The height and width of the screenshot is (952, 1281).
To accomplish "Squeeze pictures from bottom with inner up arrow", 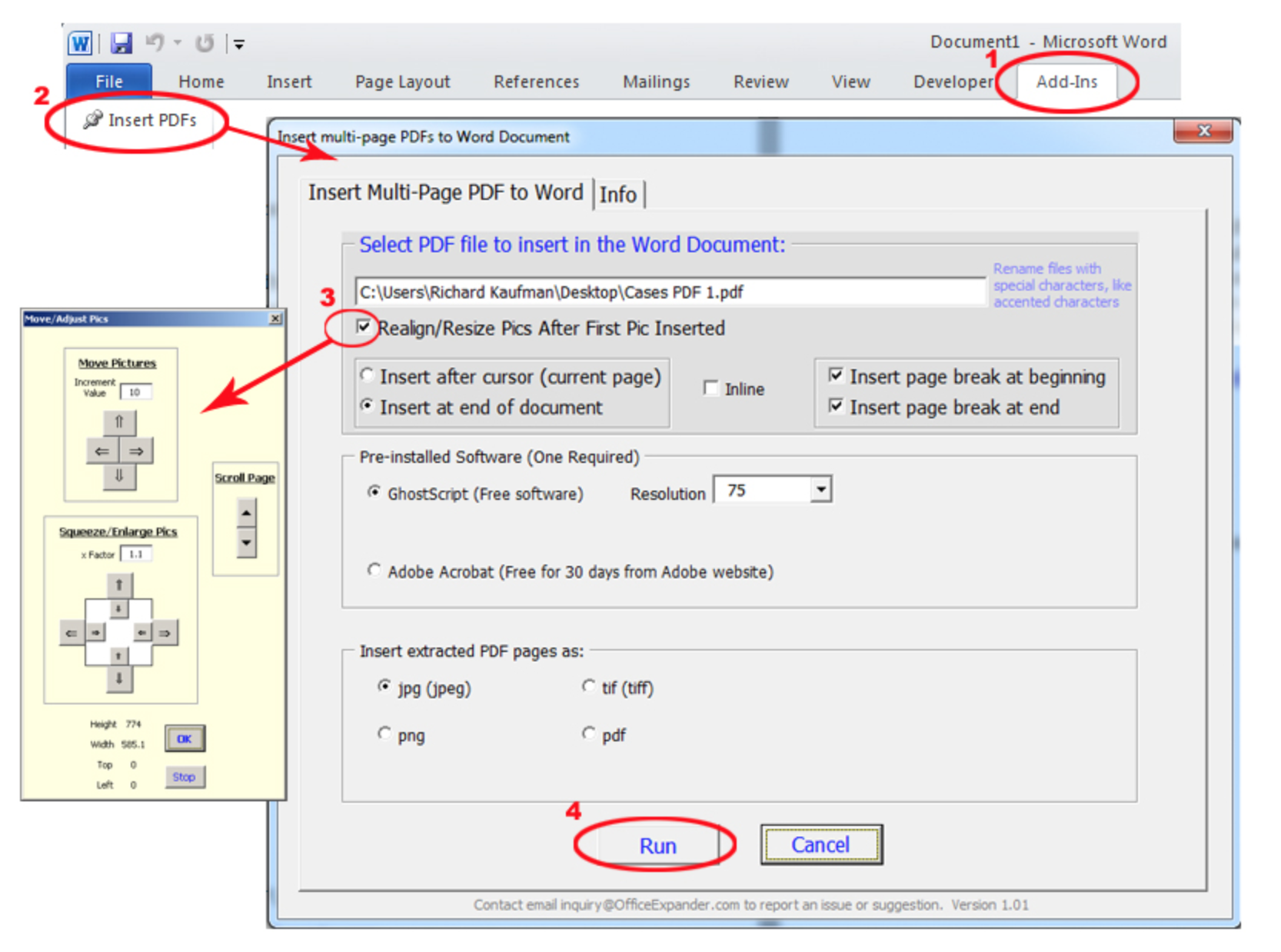I will (x=118, y=656).
